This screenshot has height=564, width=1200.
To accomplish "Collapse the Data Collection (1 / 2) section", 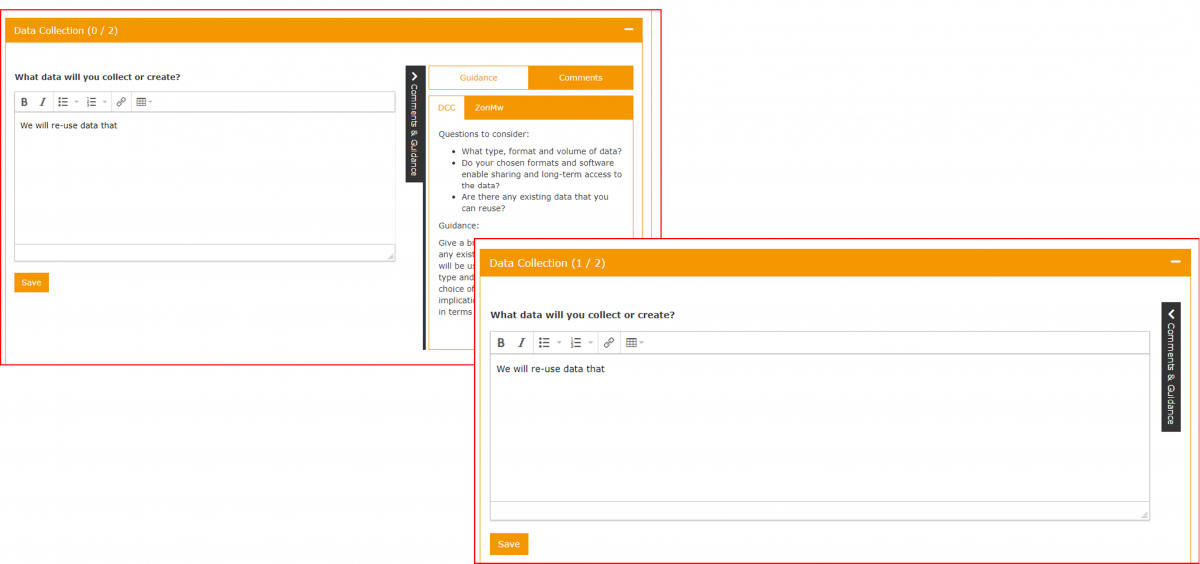I will (x=1175, y=262).
